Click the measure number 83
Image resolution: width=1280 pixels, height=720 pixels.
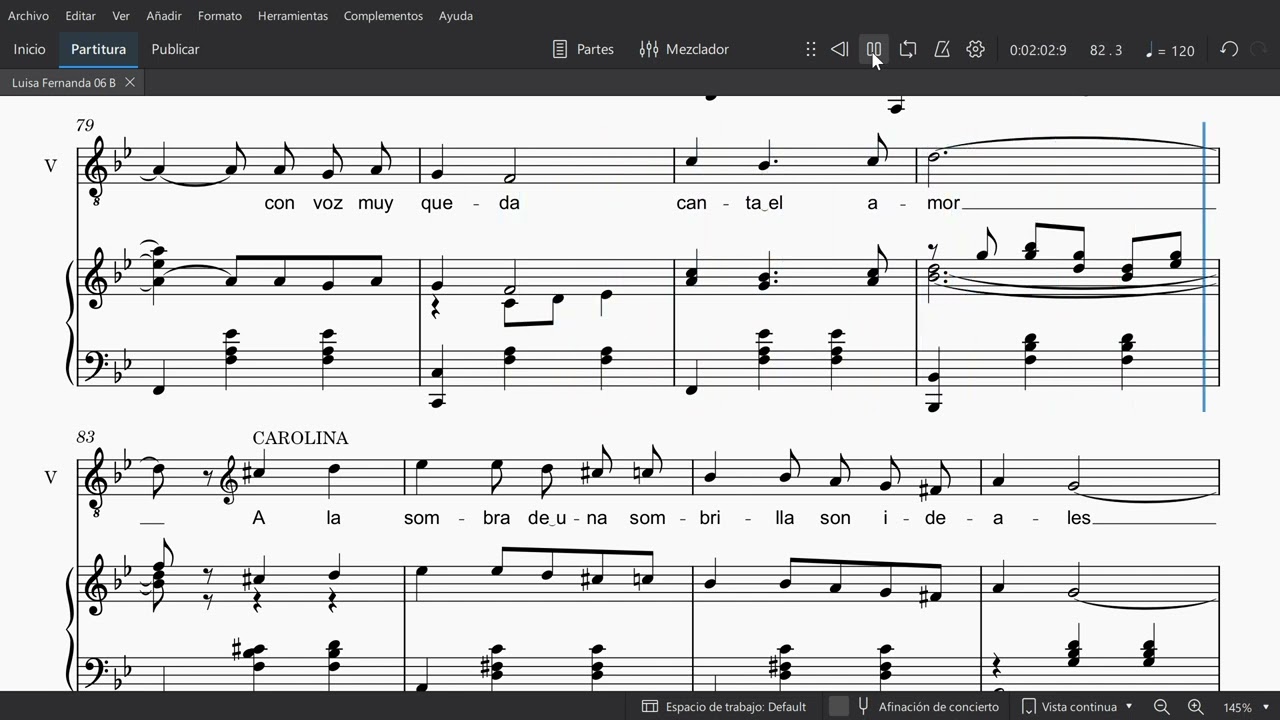click(x=85, y=437)
